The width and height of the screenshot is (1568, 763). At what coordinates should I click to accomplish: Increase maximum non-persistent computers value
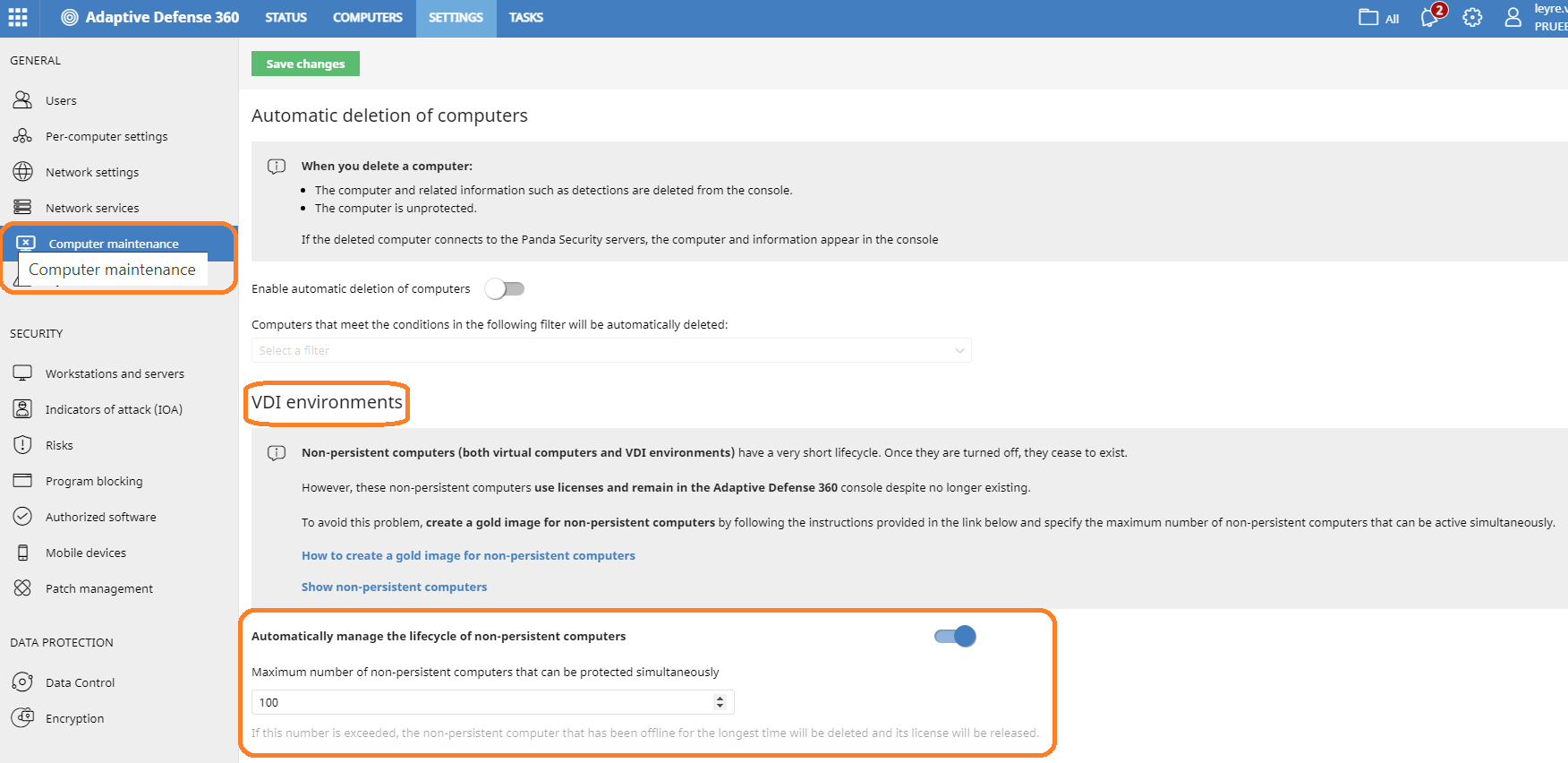click(720, 699)
